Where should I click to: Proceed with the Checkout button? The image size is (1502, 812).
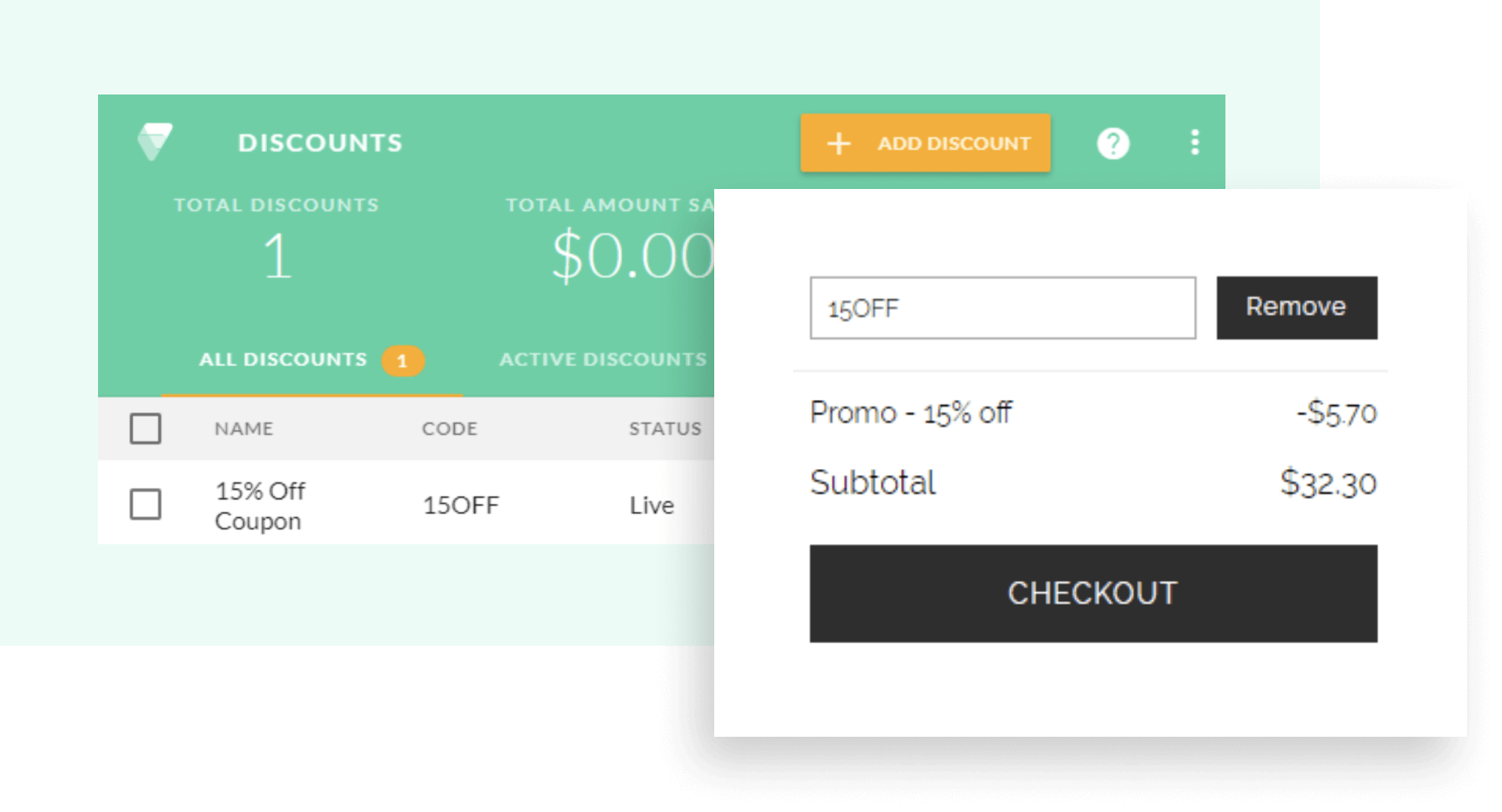[x=1092, y=593]
